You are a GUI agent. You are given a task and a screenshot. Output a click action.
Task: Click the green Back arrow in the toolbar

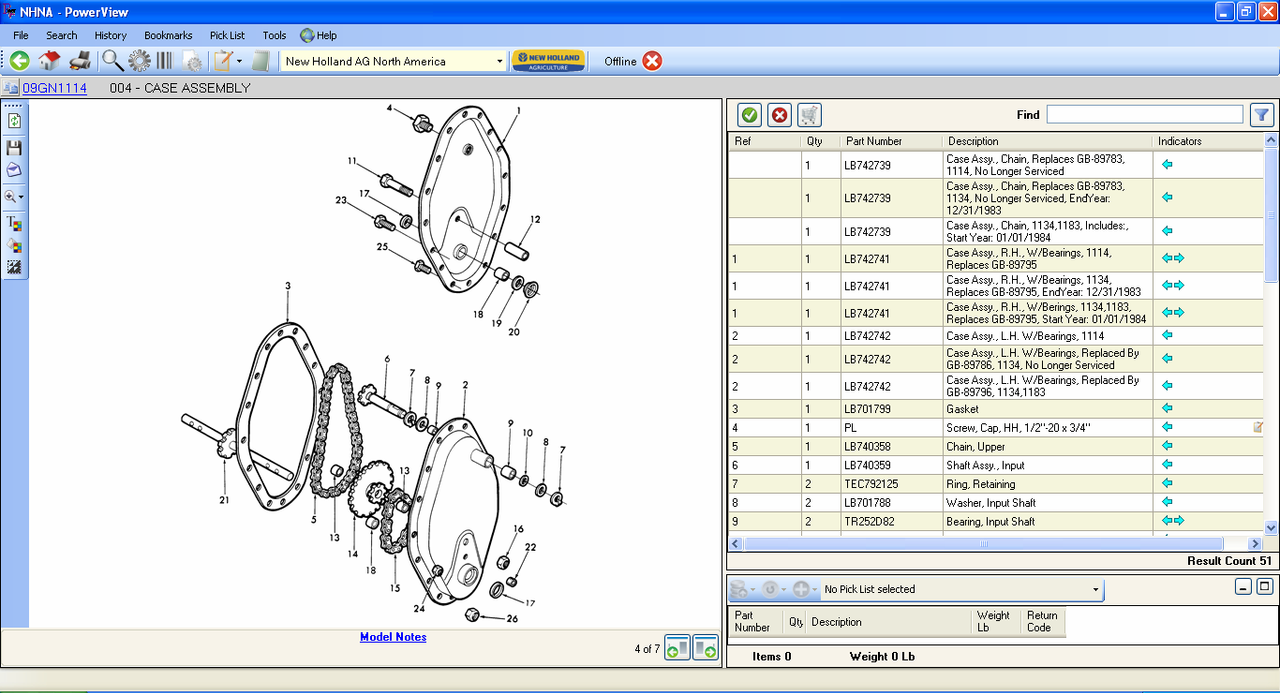pos(19,61)
